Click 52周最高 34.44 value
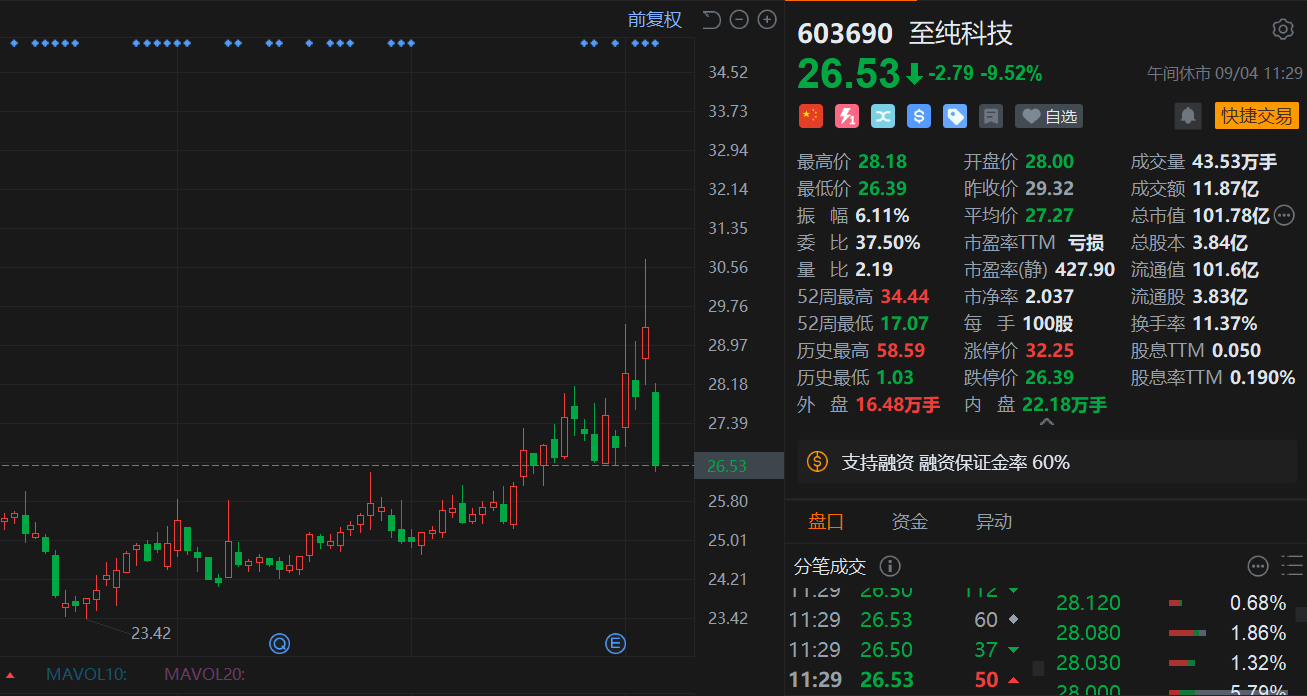 (905, 296)
